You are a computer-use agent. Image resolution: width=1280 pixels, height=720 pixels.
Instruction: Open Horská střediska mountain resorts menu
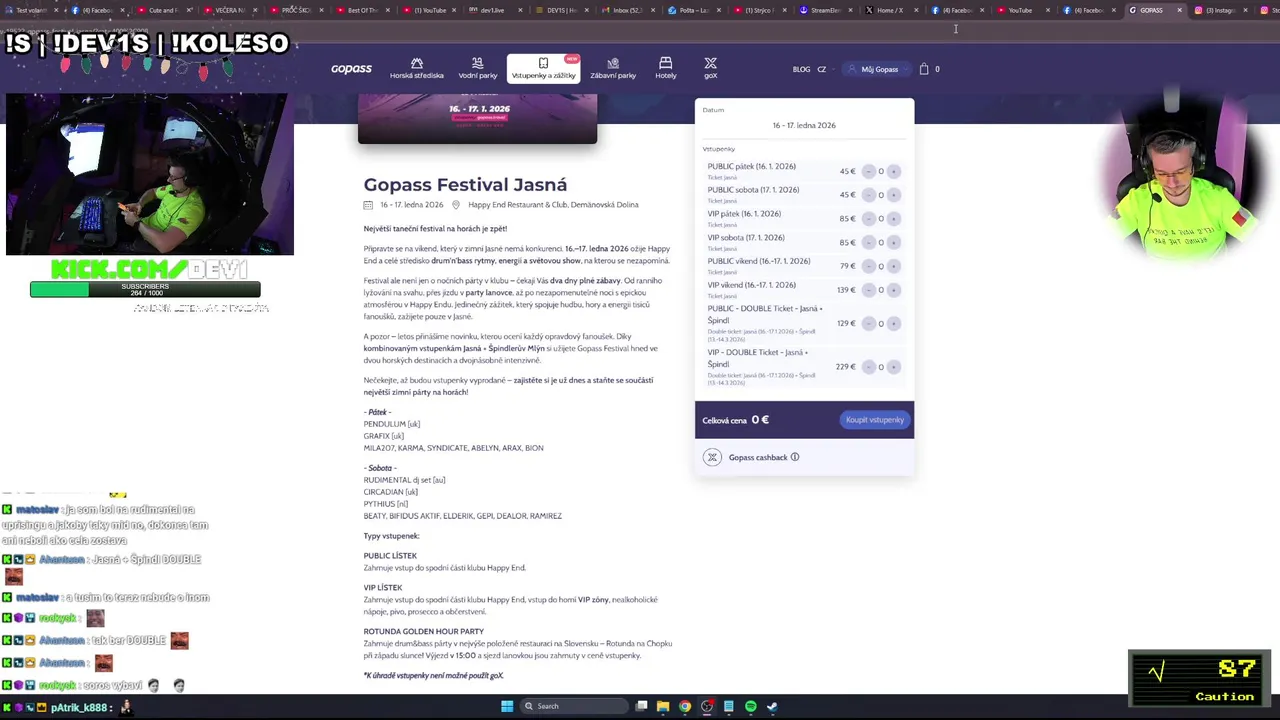coord(417,68)
